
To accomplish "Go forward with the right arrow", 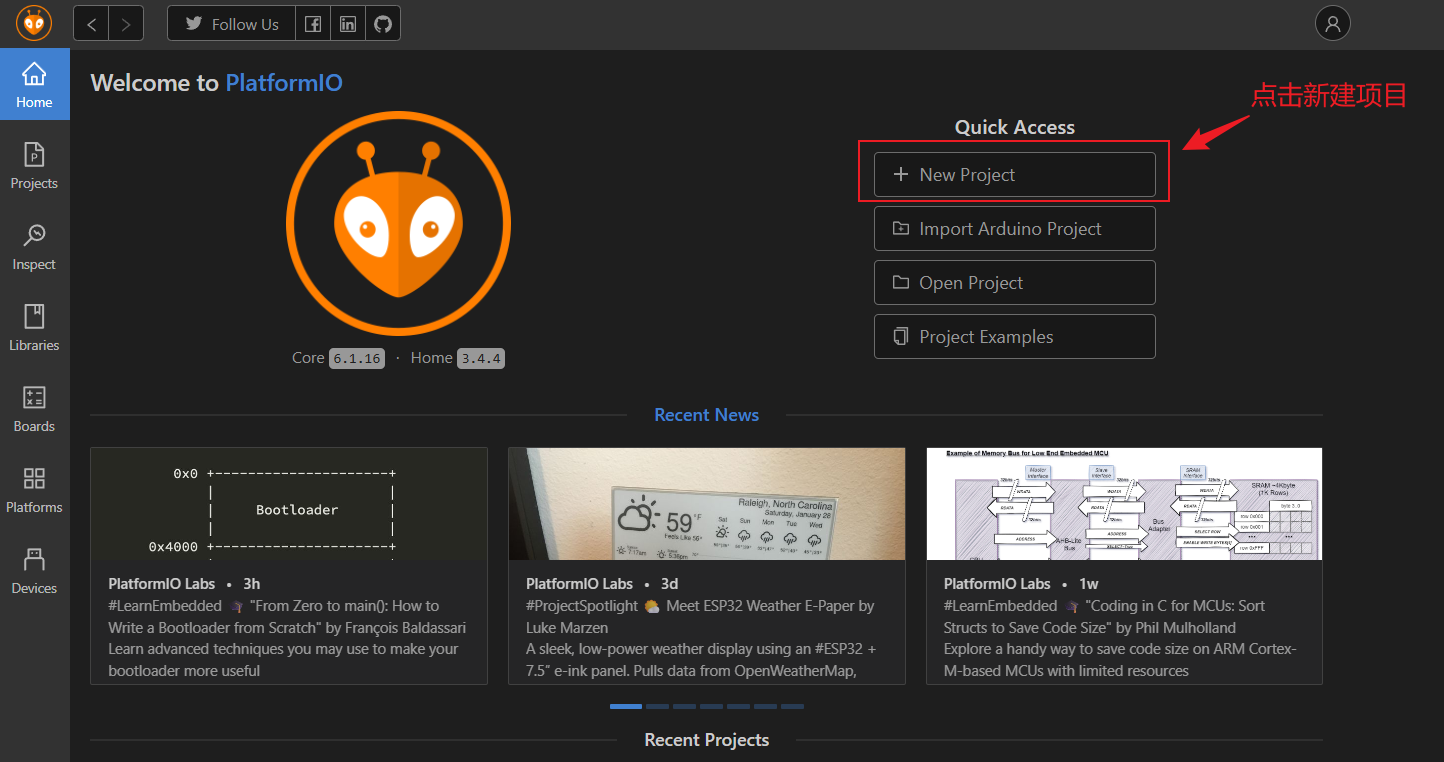I will click(x=126, y=24).
